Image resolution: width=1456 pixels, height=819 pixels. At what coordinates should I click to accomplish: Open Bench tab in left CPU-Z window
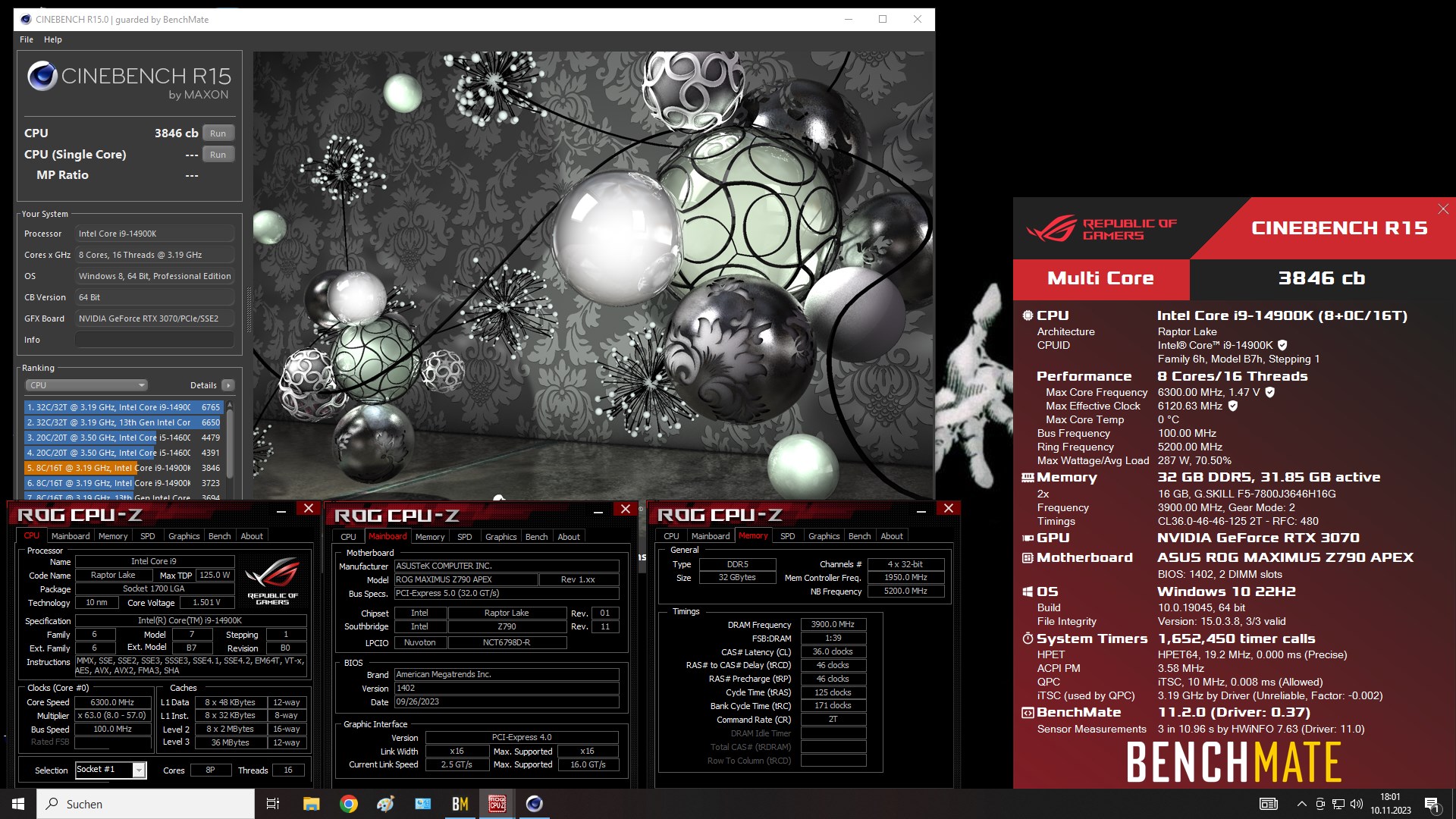(220, 536)
